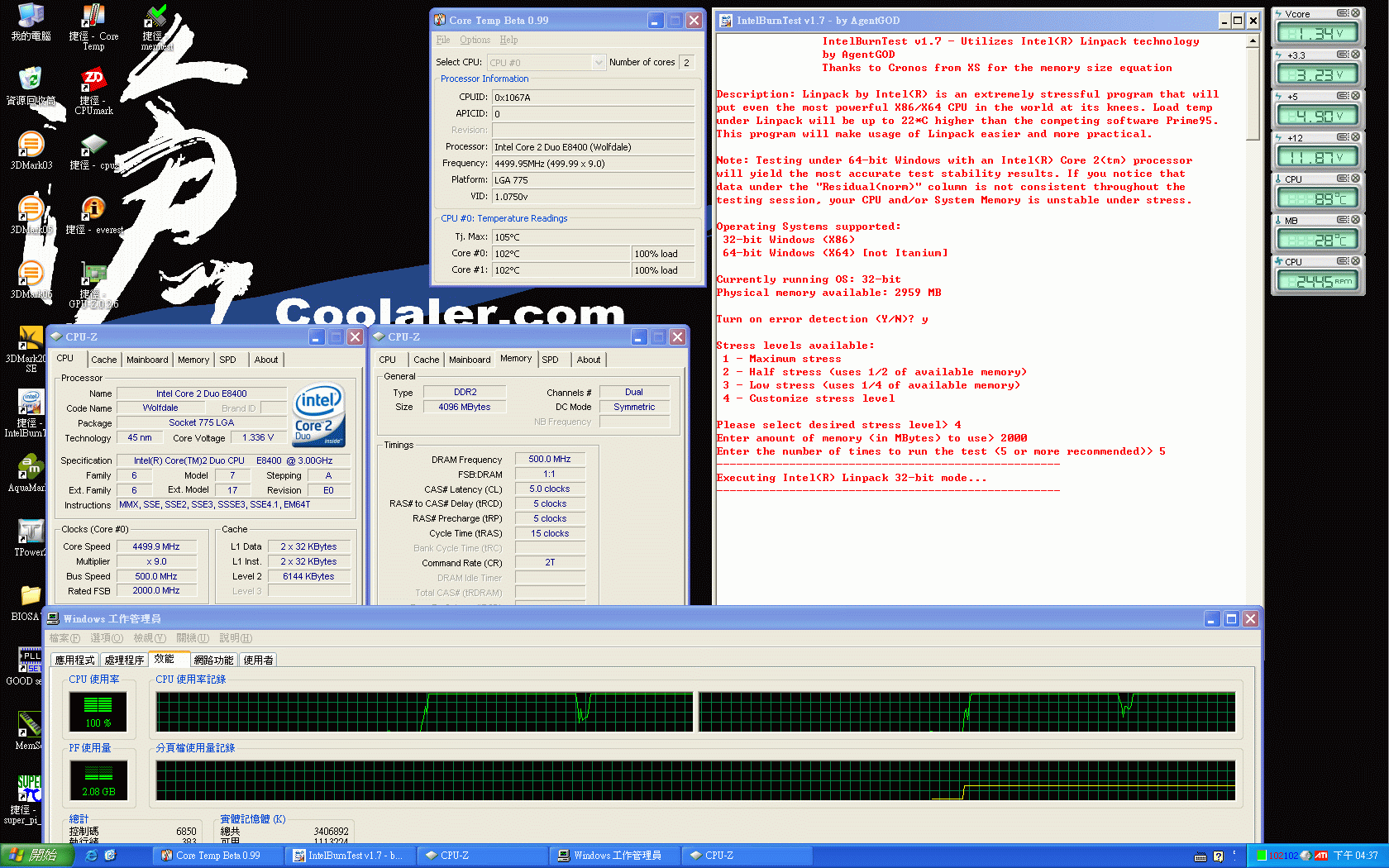Click the Intel Core 2 Duo logo
Screen dimensions: 1389x868
coord(318,415)
